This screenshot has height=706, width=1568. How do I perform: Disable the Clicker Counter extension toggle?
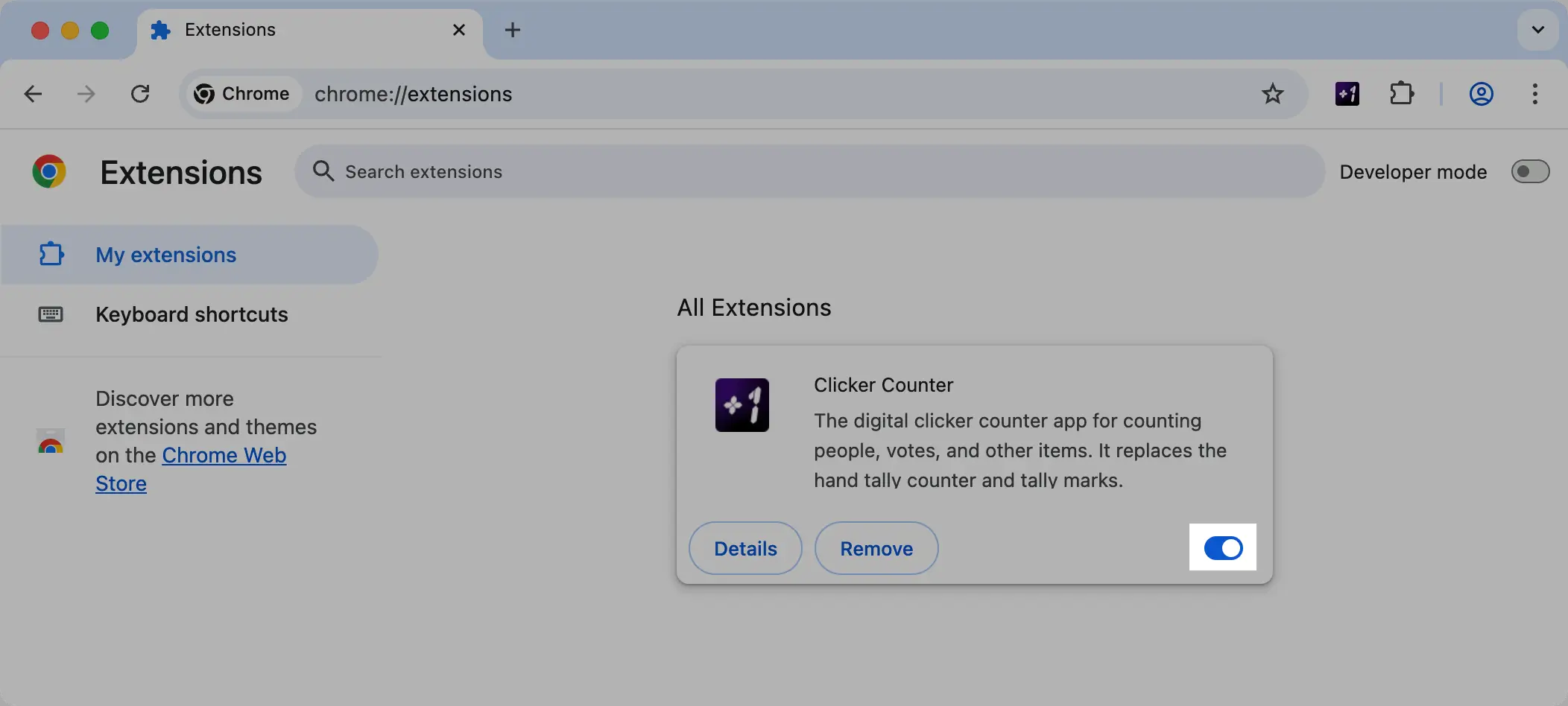(x=1223, y=548)
